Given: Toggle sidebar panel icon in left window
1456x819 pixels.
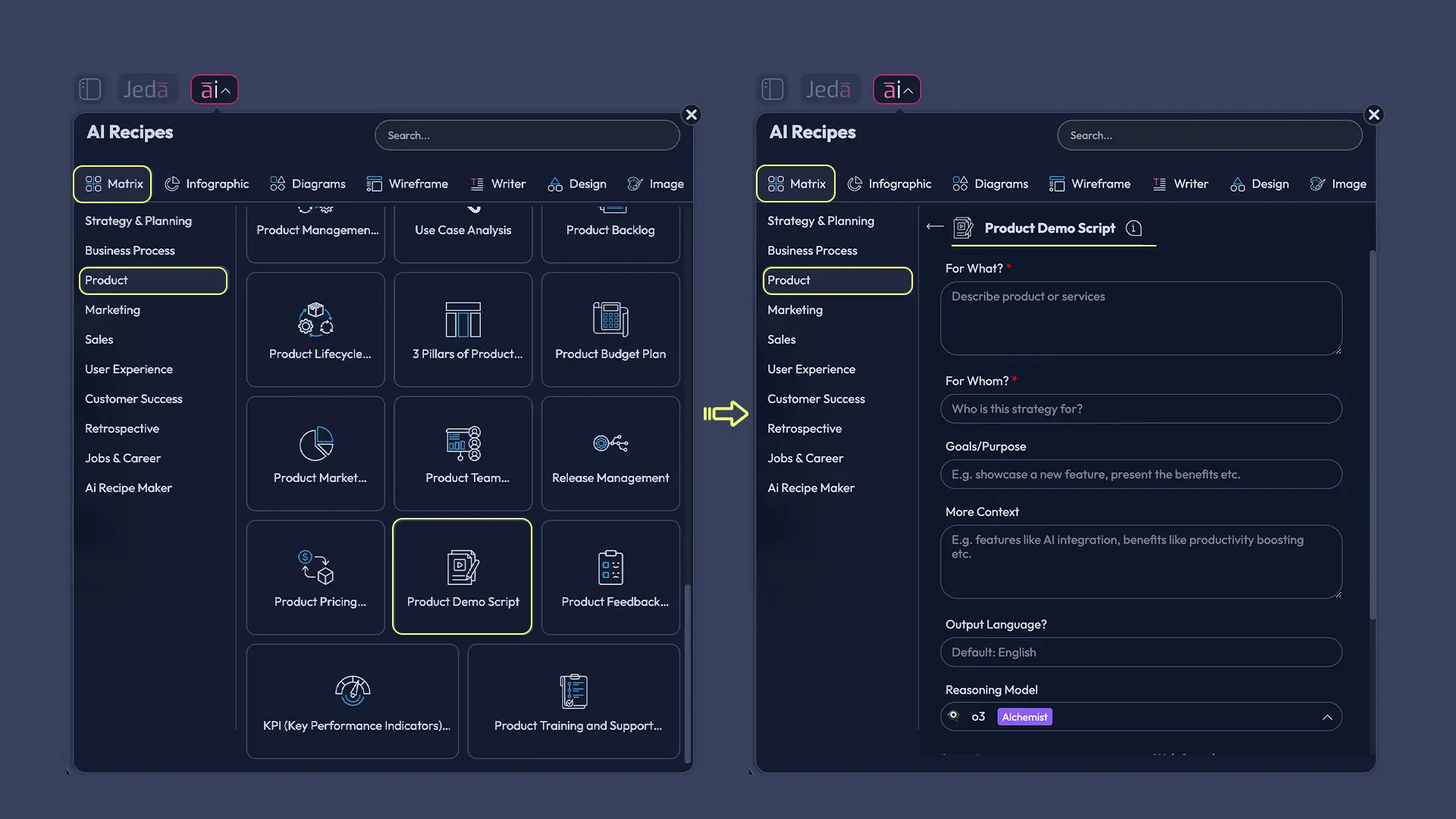Looking at the screenshot, I should [x=90, y=89].
